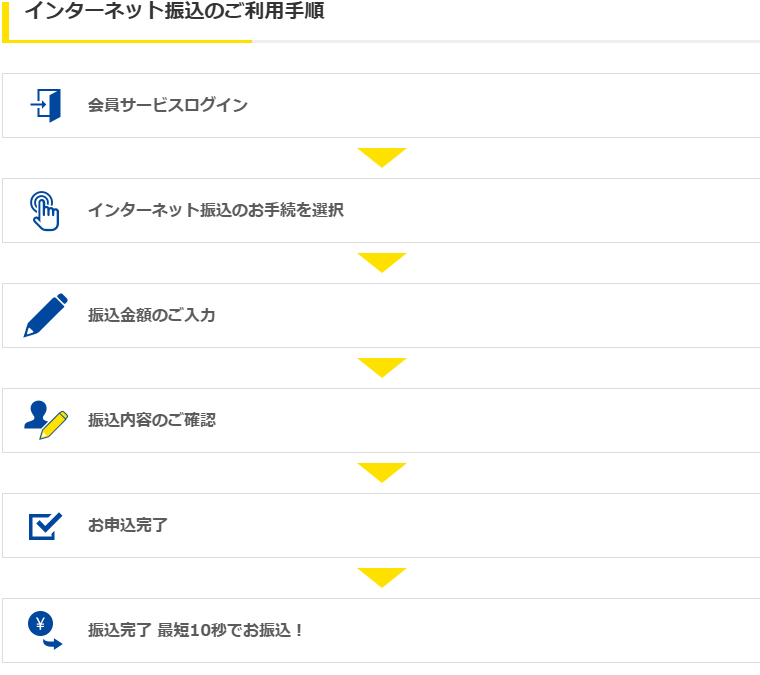
Task: Click the インターネット振込のご利用手順 heading
Action: pyautogui.click(x=174, y=11)
